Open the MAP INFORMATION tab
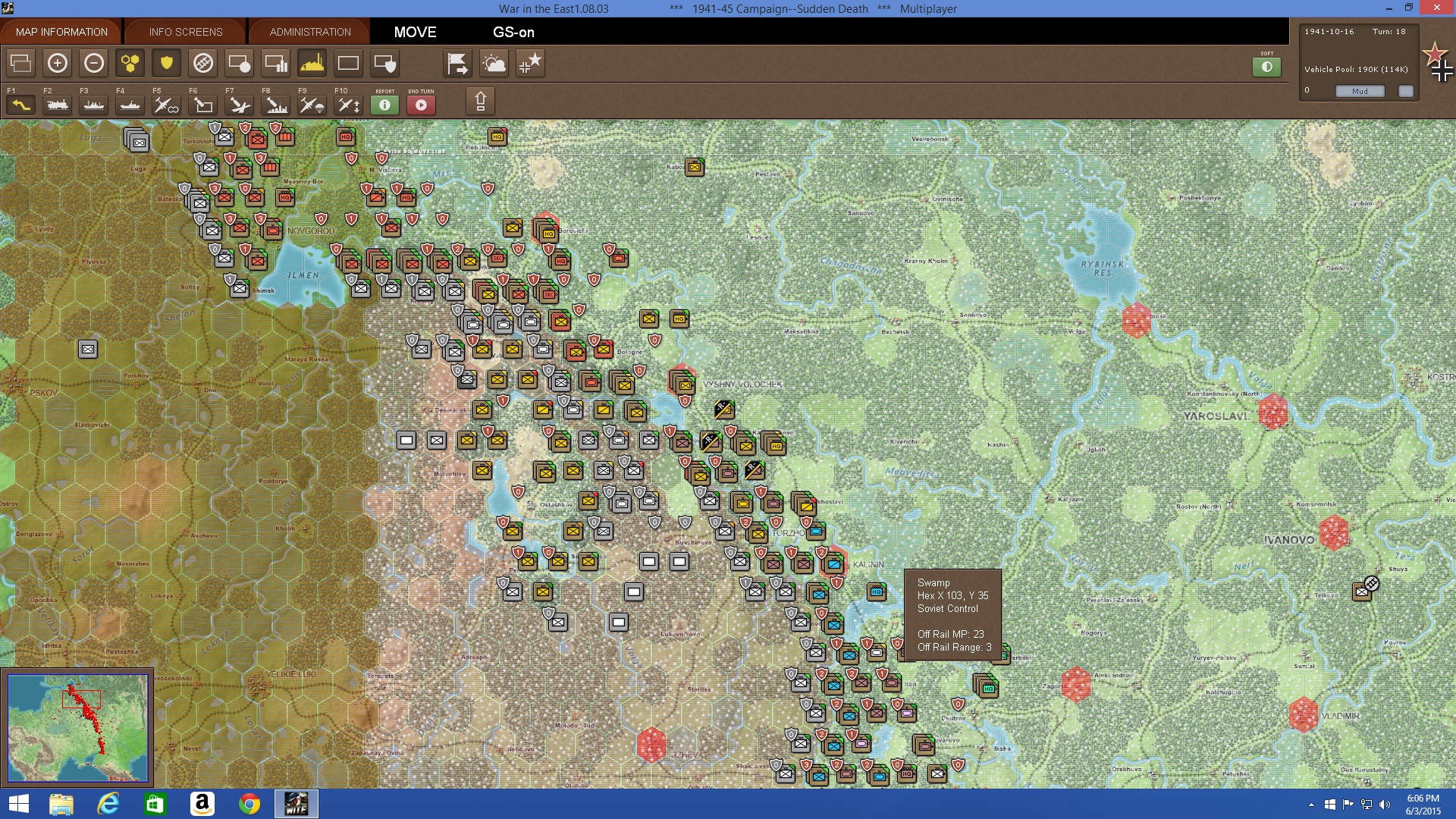This screenshot has width=1456, height=819. (x=61, y=32)
